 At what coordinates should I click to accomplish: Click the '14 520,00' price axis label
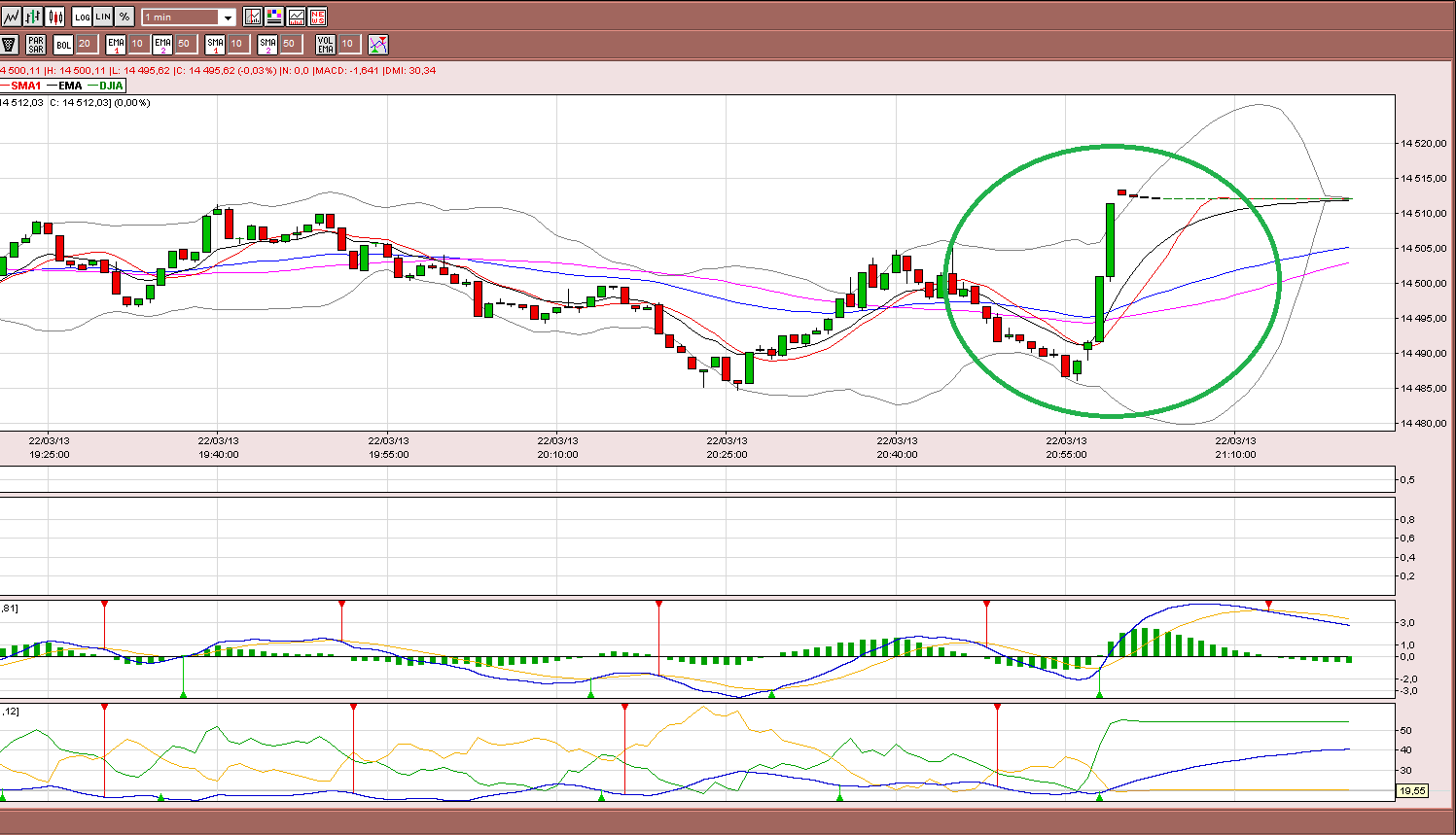point(1423,143)
